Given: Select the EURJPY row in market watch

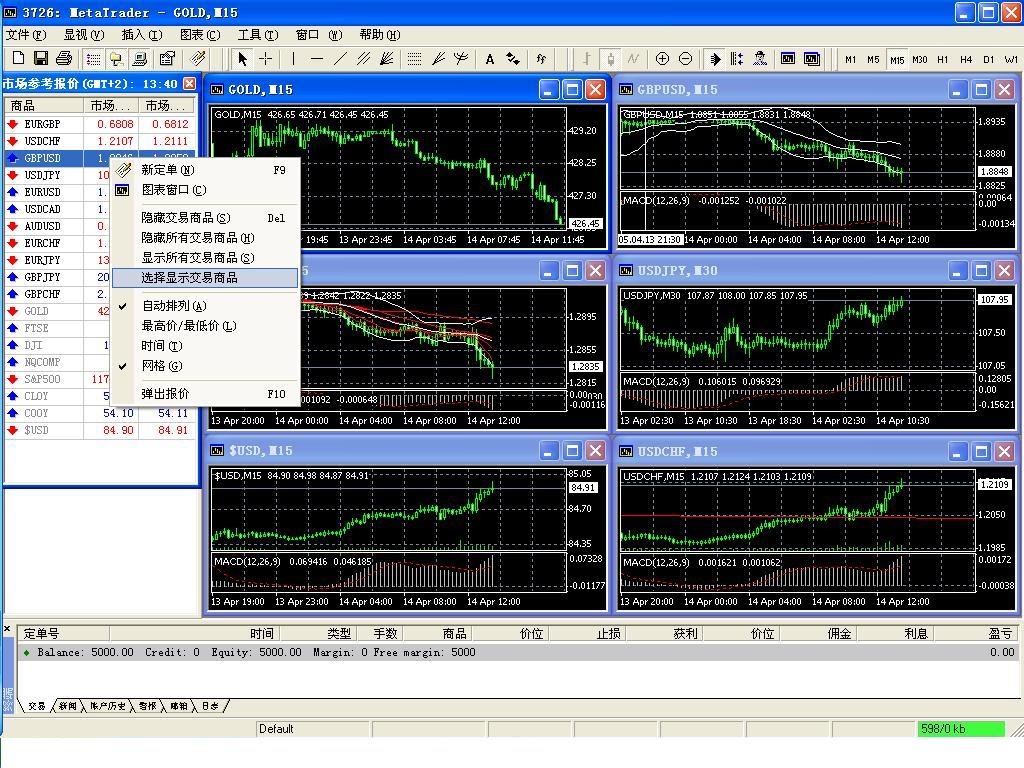Looking at the screenshot, I should pos(42,260).
